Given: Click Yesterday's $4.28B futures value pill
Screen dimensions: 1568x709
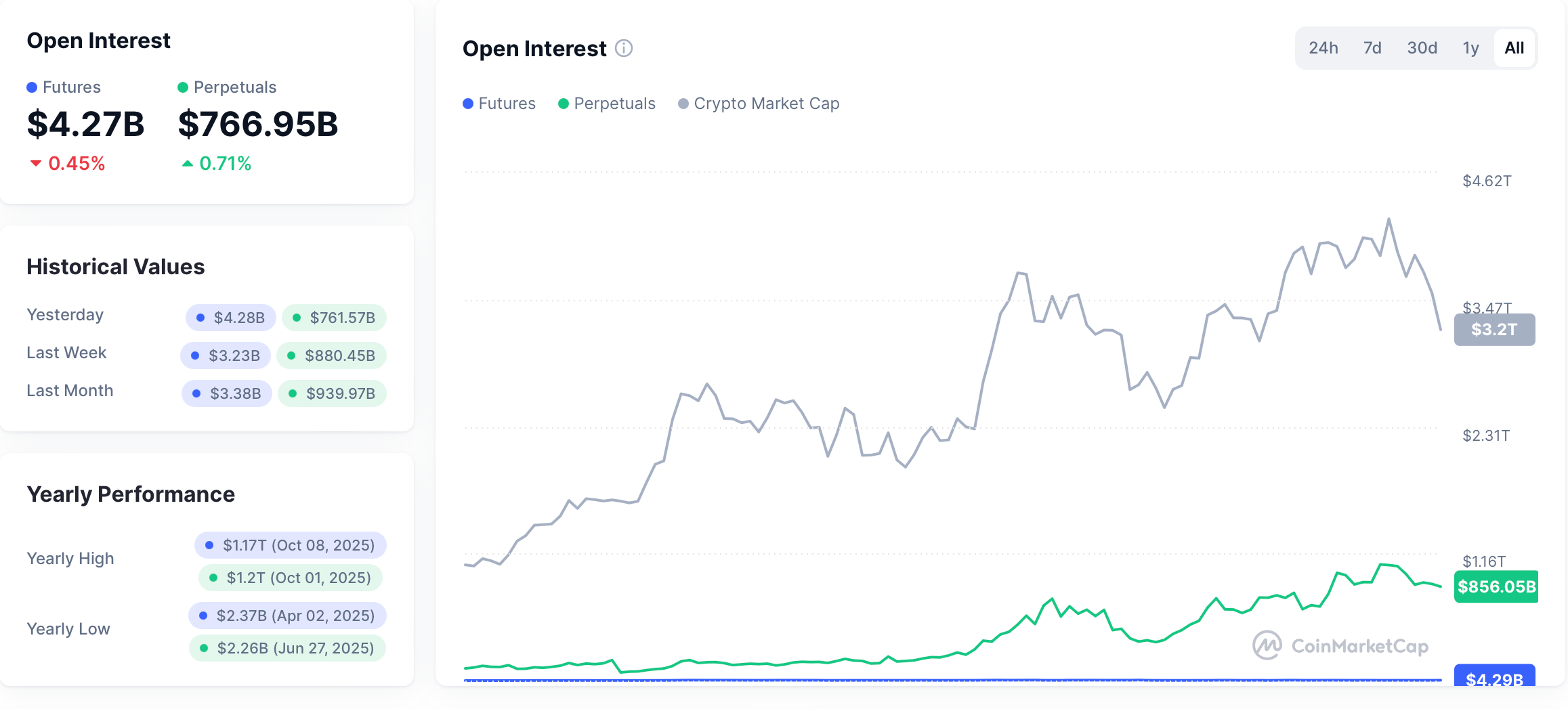Looking at the screenshot, I should (x=231, y=318).
